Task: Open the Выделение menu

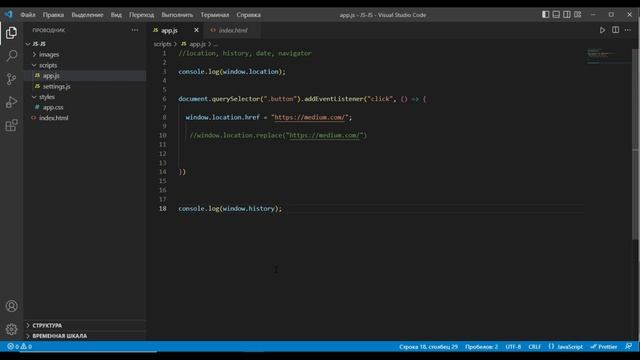Action: [x=87, y=15]
